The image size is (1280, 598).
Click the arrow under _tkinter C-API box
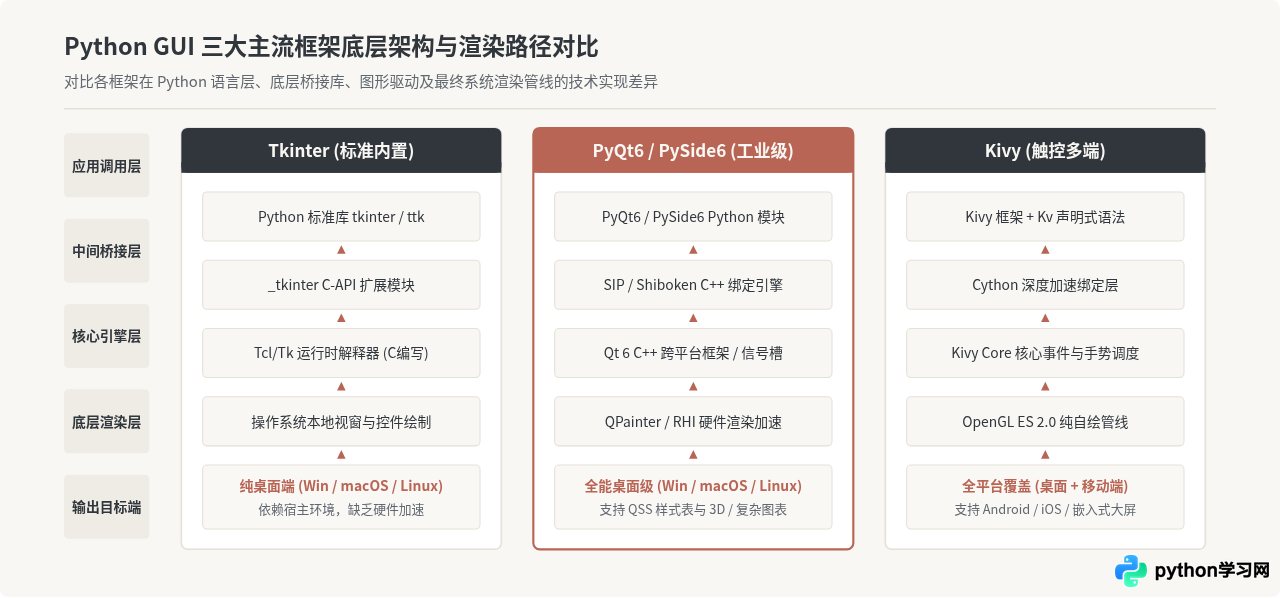tap(341, 318)
